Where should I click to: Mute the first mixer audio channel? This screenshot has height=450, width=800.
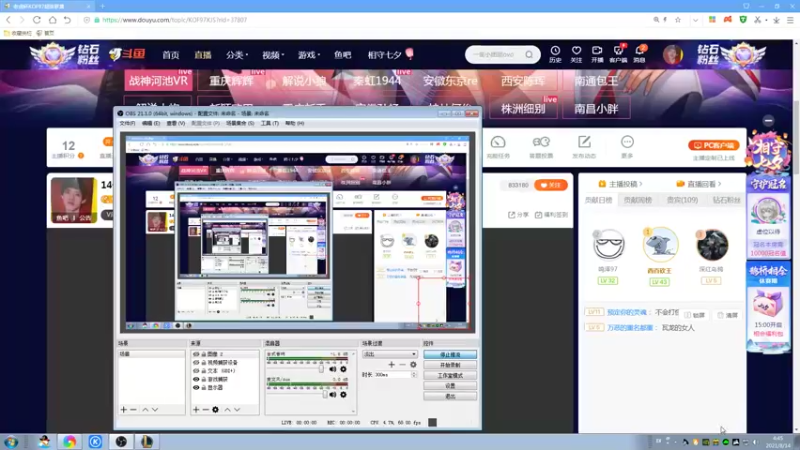[333, 369]
